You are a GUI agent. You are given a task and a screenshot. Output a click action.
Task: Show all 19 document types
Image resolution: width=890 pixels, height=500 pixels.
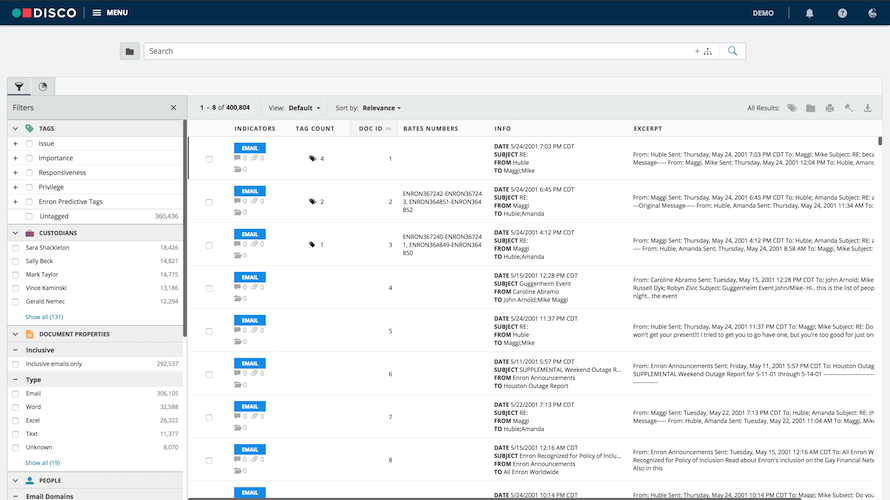43,463
